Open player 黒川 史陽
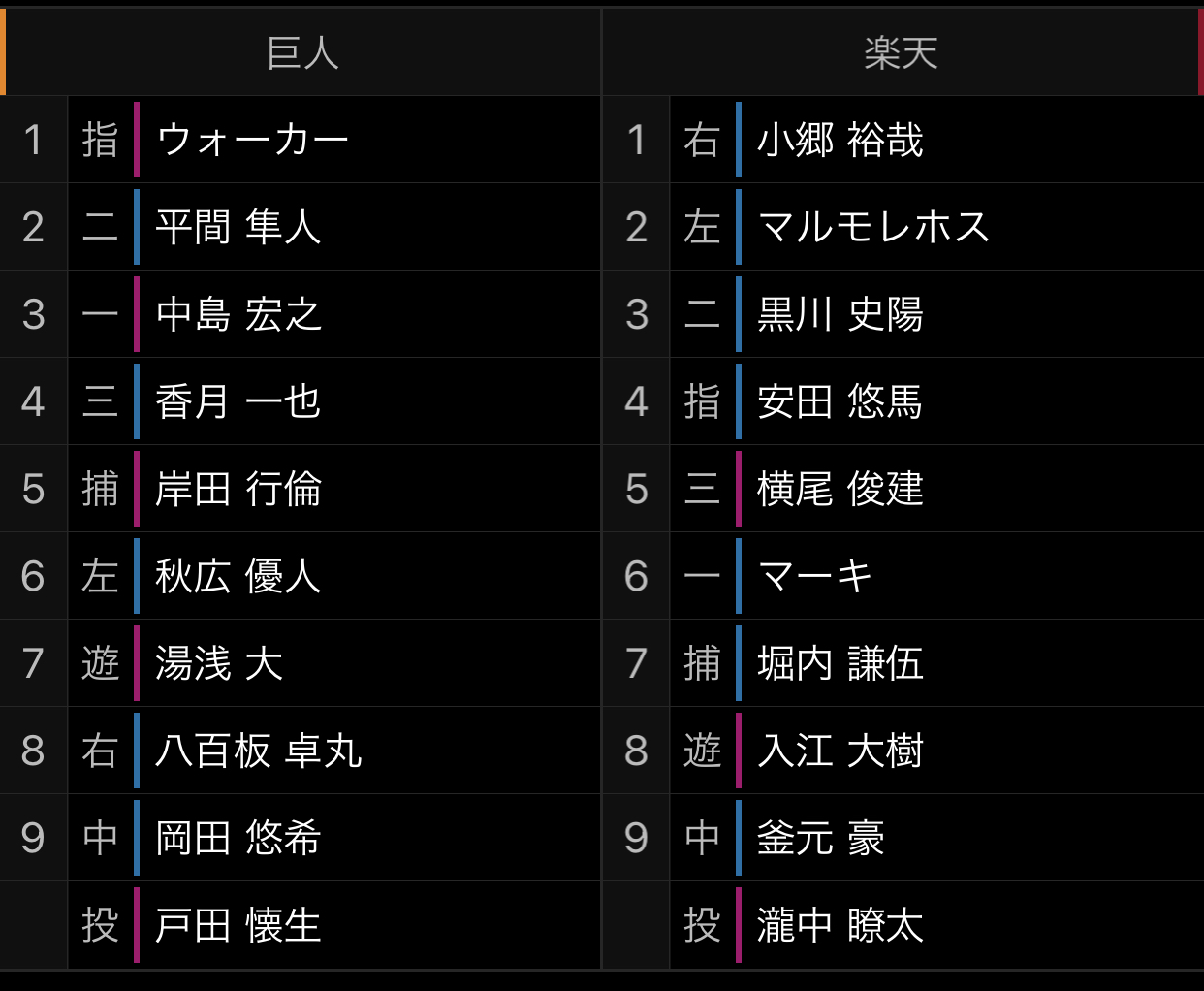 pos(840,314)
